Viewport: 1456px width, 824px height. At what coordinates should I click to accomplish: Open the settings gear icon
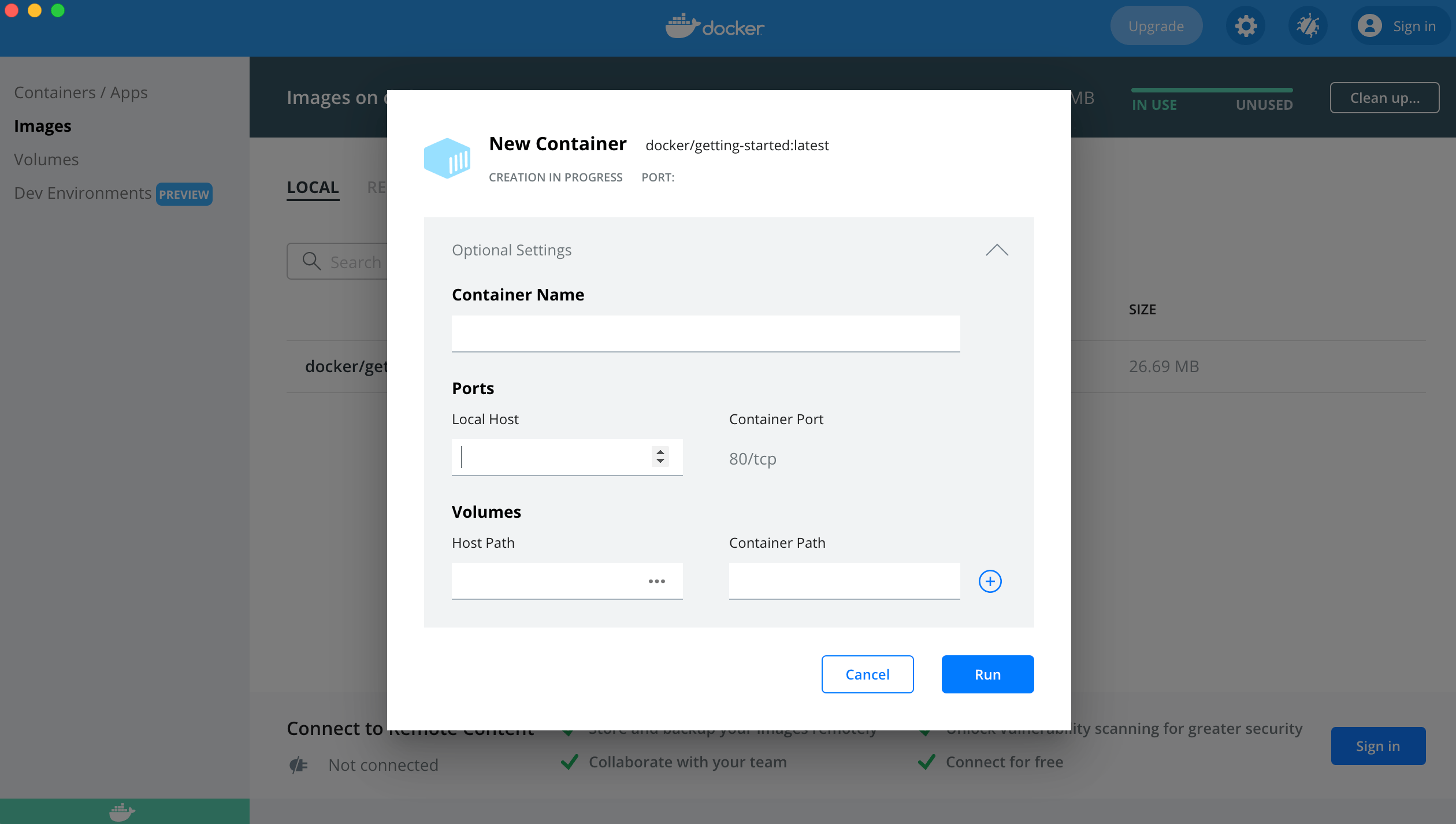click(1246, 27)
